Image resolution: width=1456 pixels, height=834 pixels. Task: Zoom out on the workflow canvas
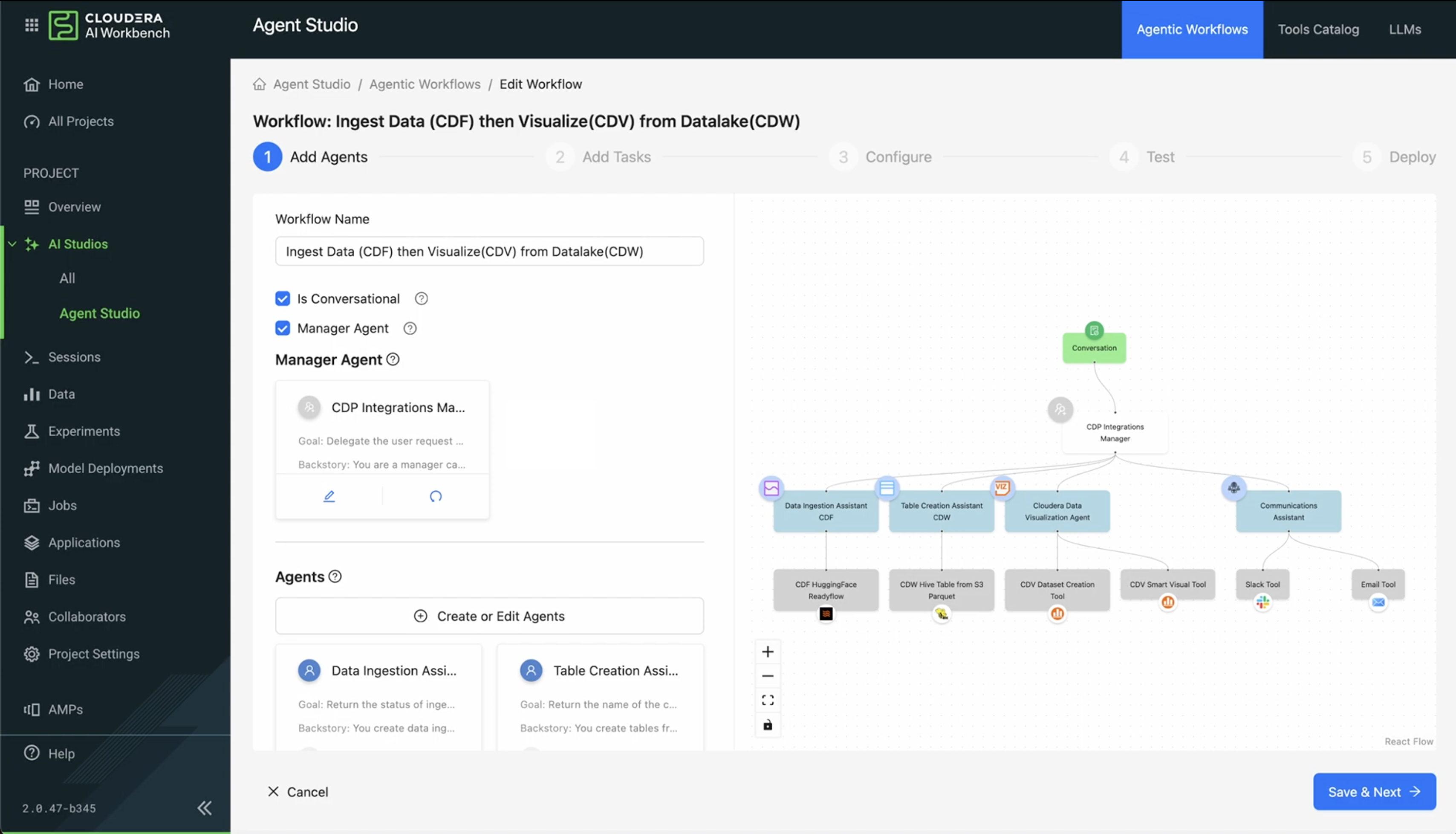(x=768, y=676)
